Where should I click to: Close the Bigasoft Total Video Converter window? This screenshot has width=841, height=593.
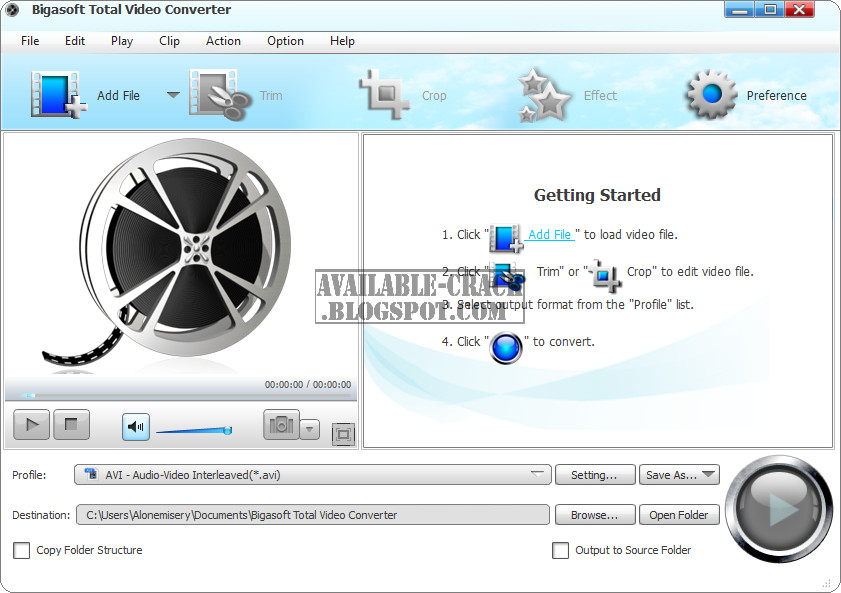(800, 10)
